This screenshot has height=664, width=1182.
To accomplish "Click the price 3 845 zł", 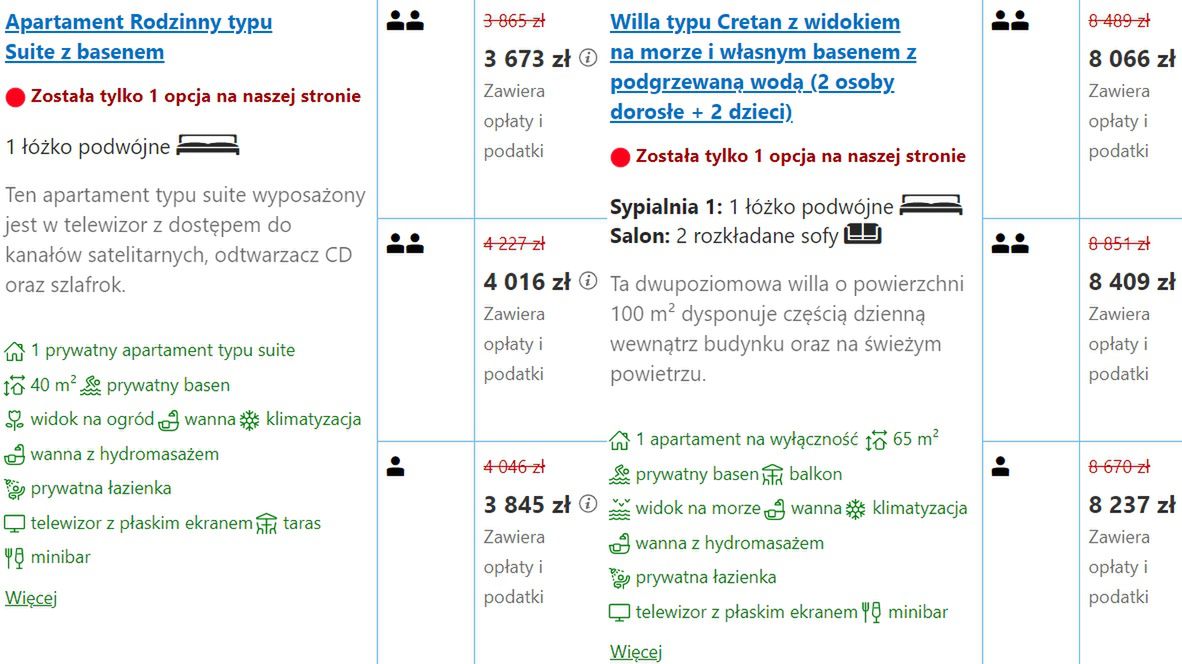I will coord(527,505).
